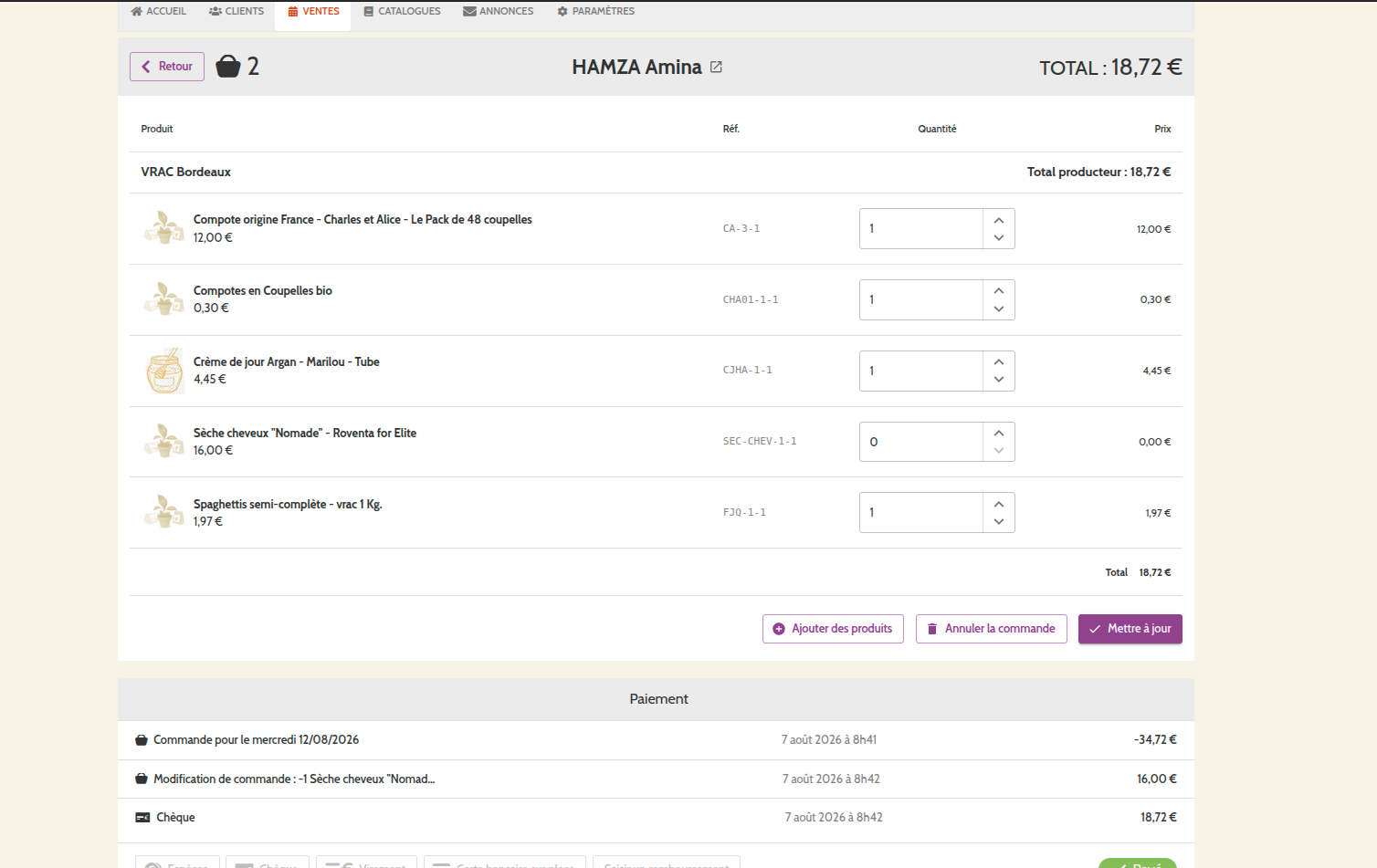The width and height of the screenshot is (1377, 868).
Task: Switch to the Catalogues tab
Action: coord(402,11)
